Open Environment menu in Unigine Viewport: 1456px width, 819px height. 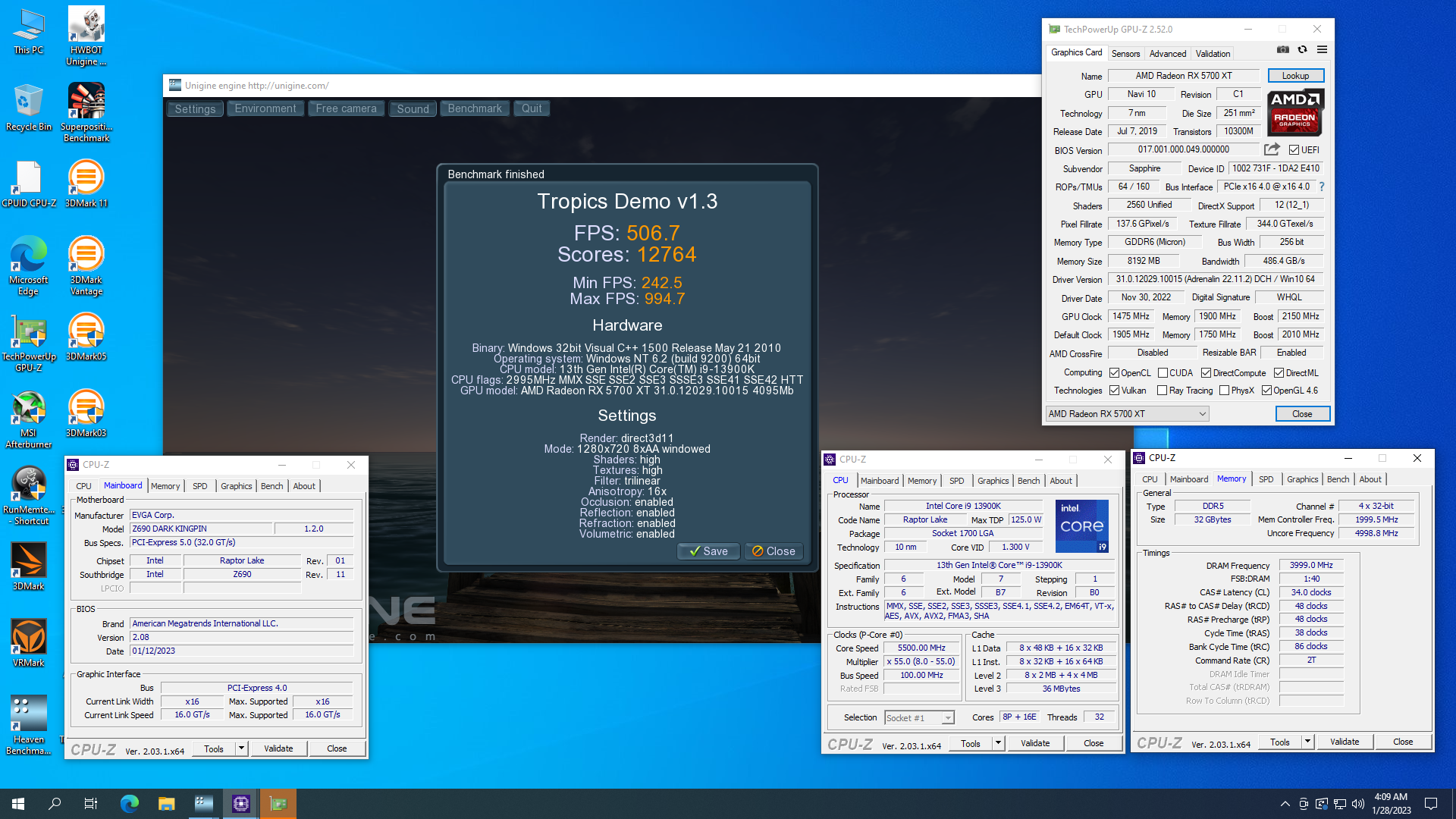tap(265, 108)
